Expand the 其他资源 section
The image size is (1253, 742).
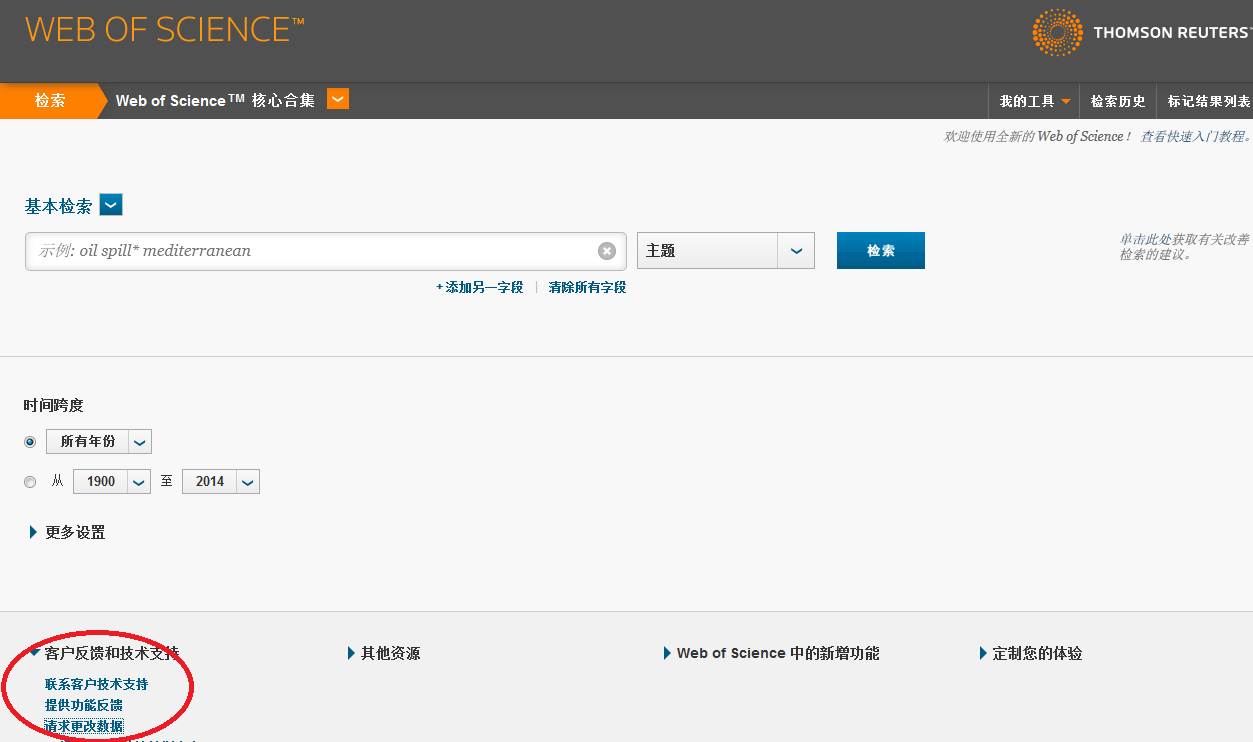point(384,653)
